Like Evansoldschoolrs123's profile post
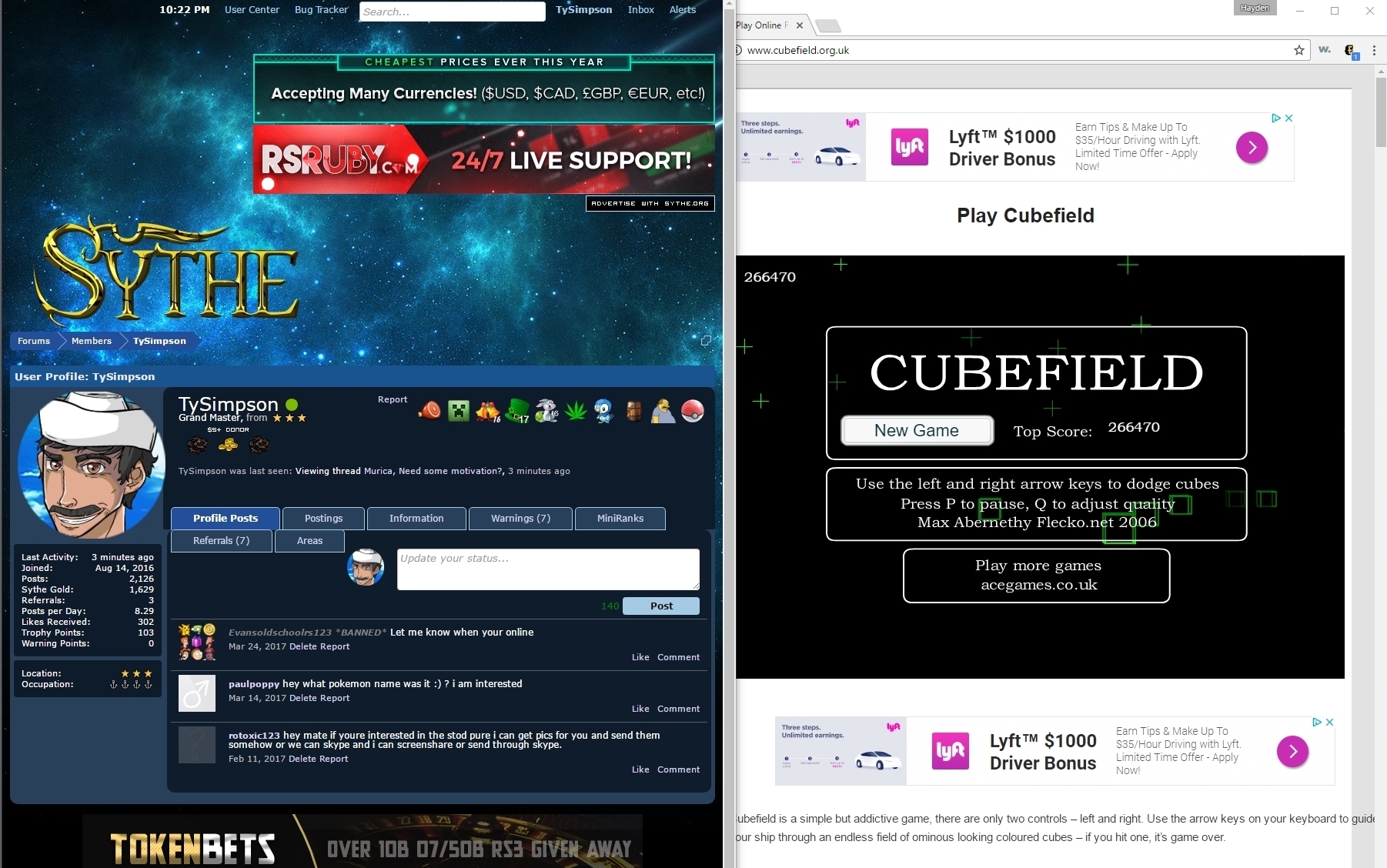Image resolution: width=1387 pixels, height=868 pixels. [640, 657]
